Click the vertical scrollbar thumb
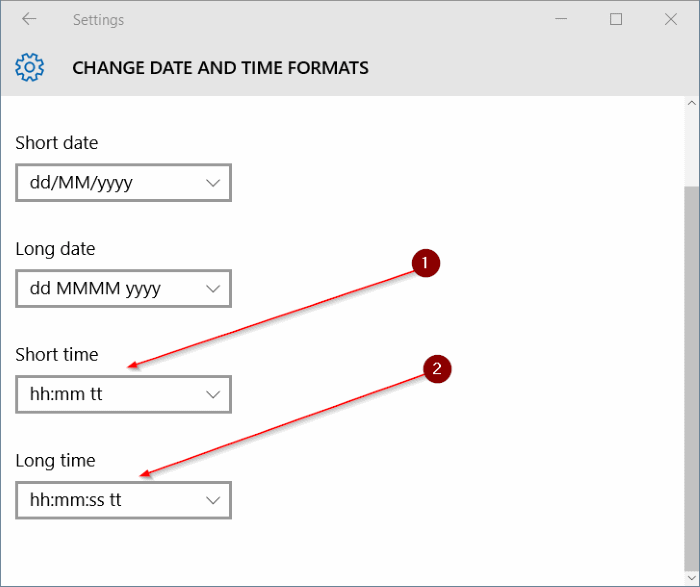This screenshot has width=700, height=587. point(692,379)
